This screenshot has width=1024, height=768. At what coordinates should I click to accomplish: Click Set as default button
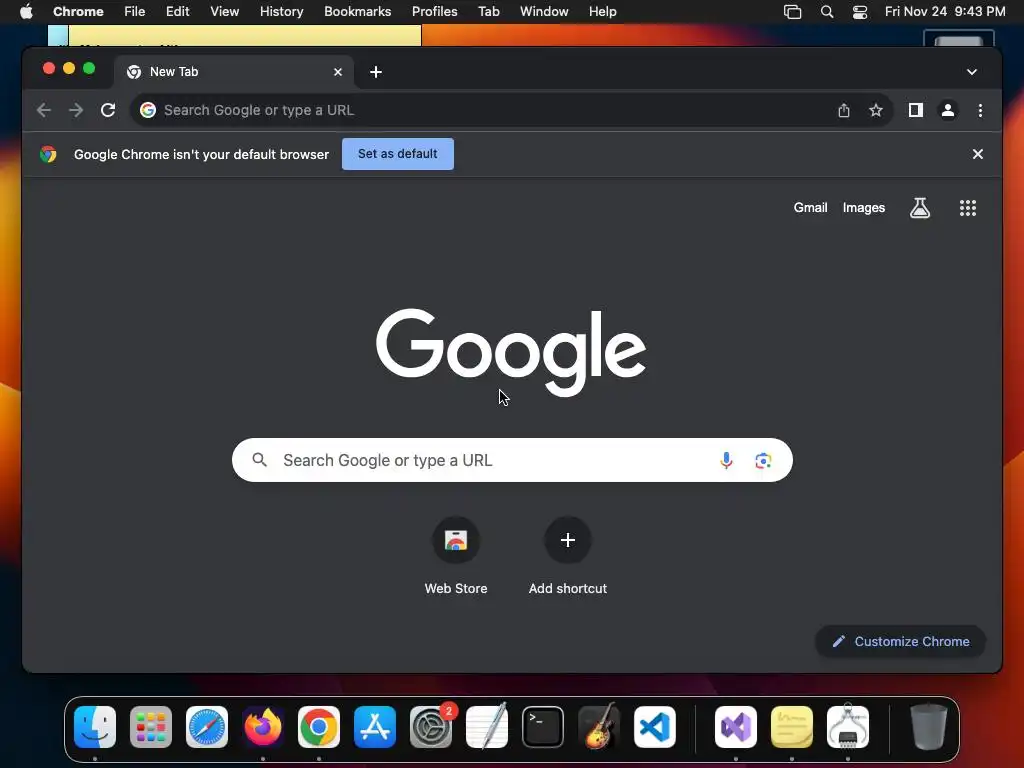coord(398,154)
